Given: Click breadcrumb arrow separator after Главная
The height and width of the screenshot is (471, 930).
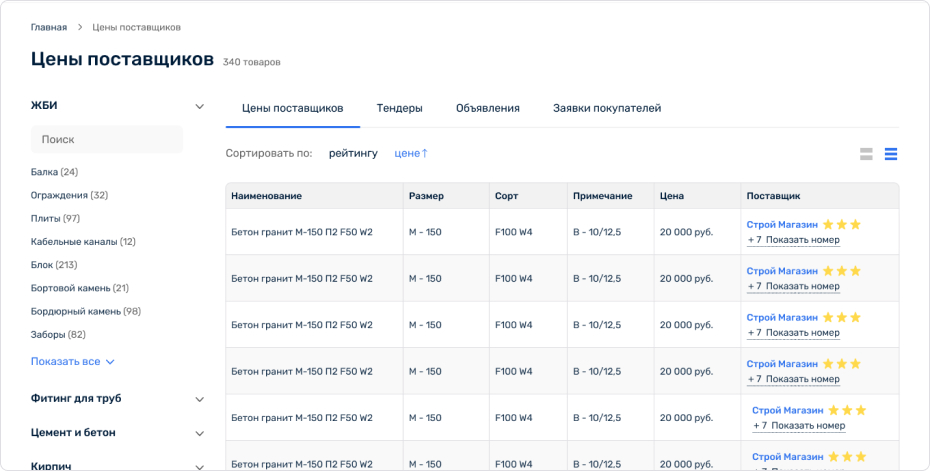Looking at the screenshot, I should 80,27.
